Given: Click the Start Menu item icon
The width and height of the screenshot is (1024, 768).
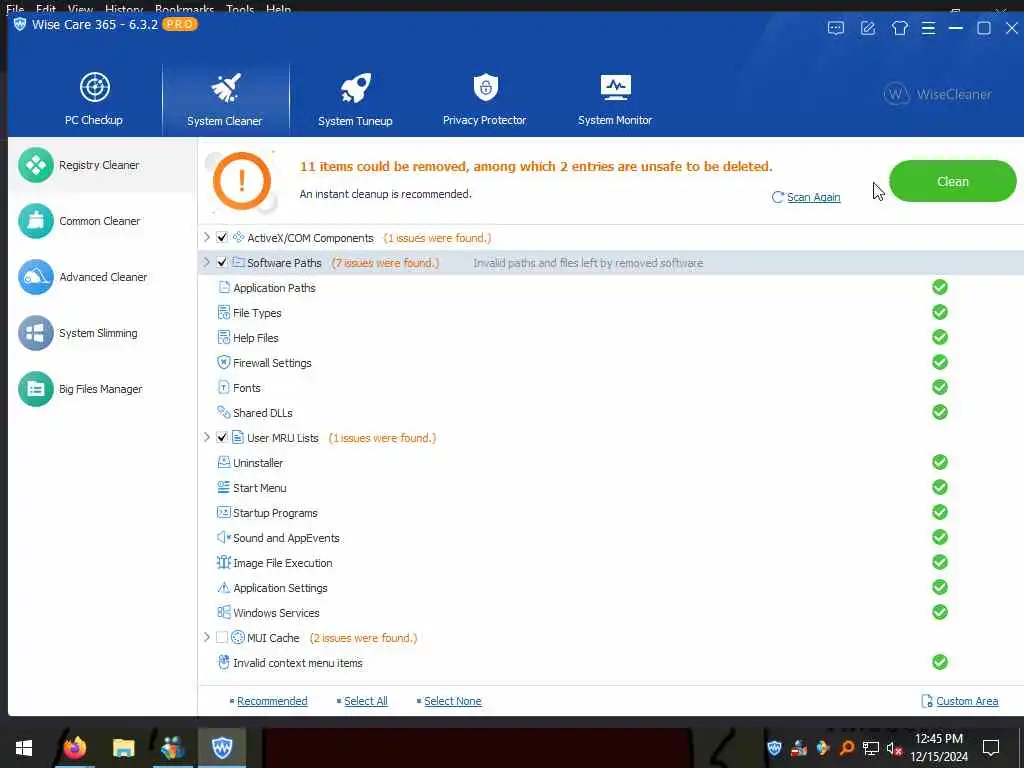Looking at the screenshot, I should 224,487.
